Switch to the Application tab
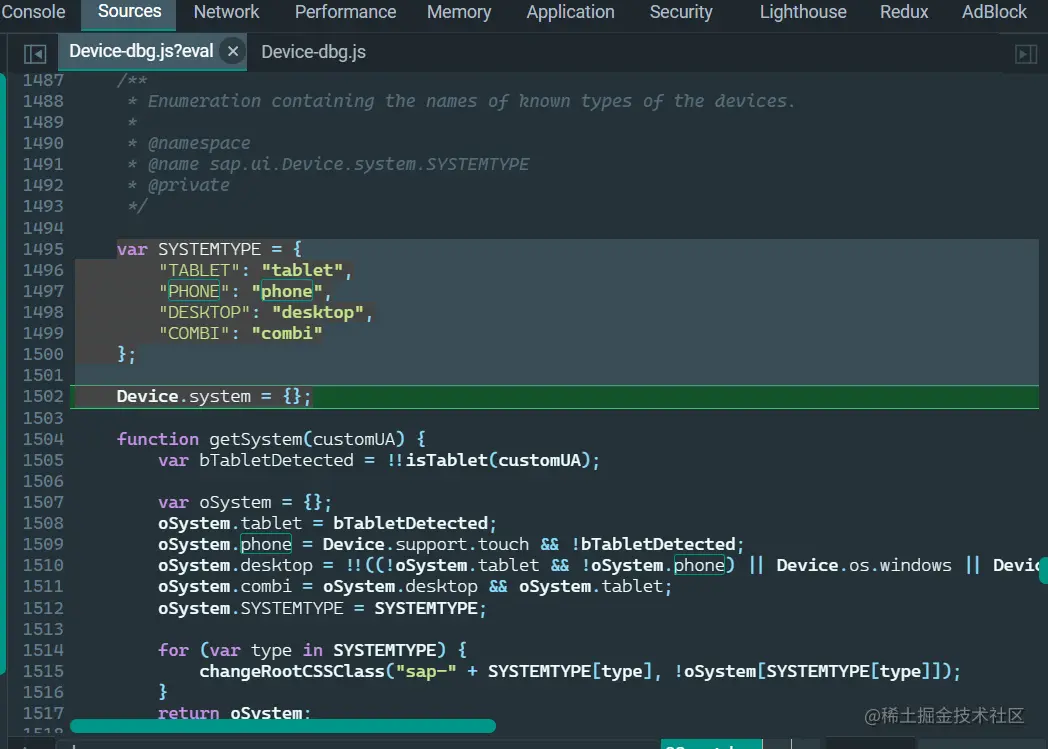 570,12
